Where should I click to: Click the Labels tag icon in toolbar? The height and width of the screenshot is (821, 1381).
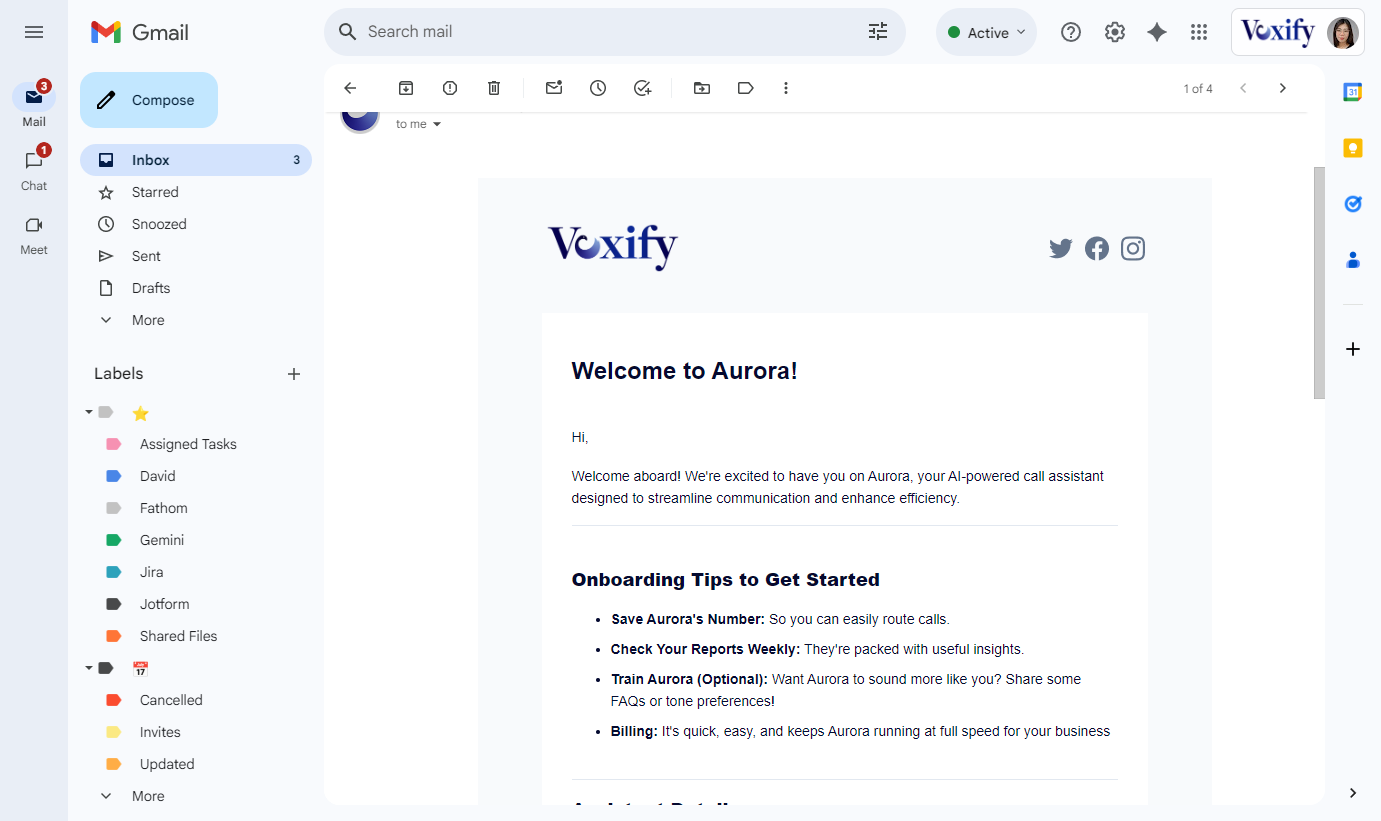(x=745, y=88)
